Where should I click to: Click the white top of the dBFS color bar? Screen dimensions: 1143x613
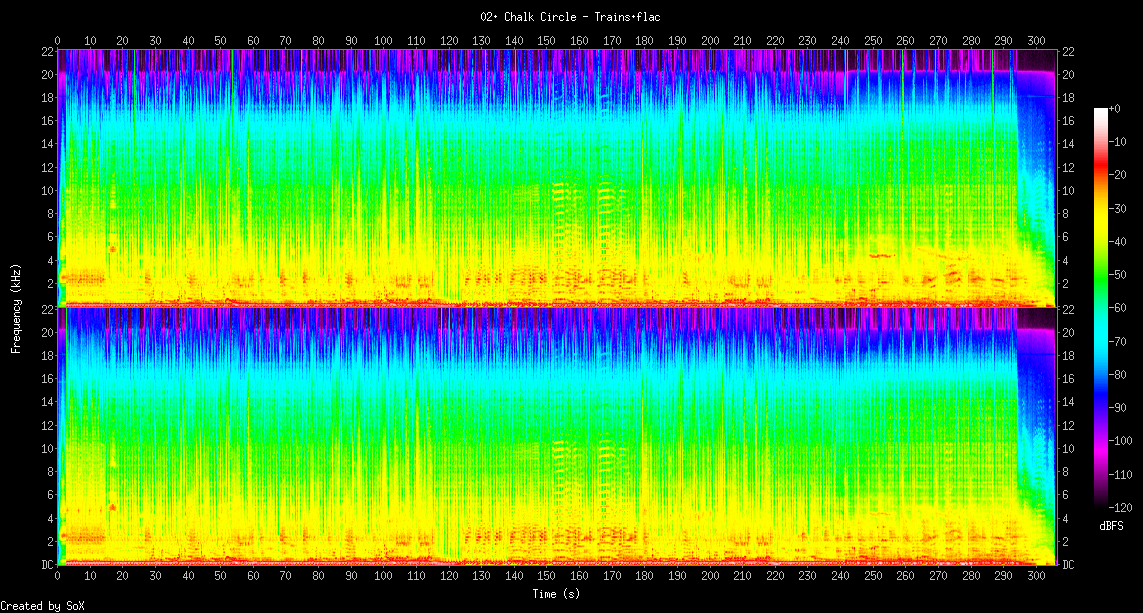click(1101, 110)
